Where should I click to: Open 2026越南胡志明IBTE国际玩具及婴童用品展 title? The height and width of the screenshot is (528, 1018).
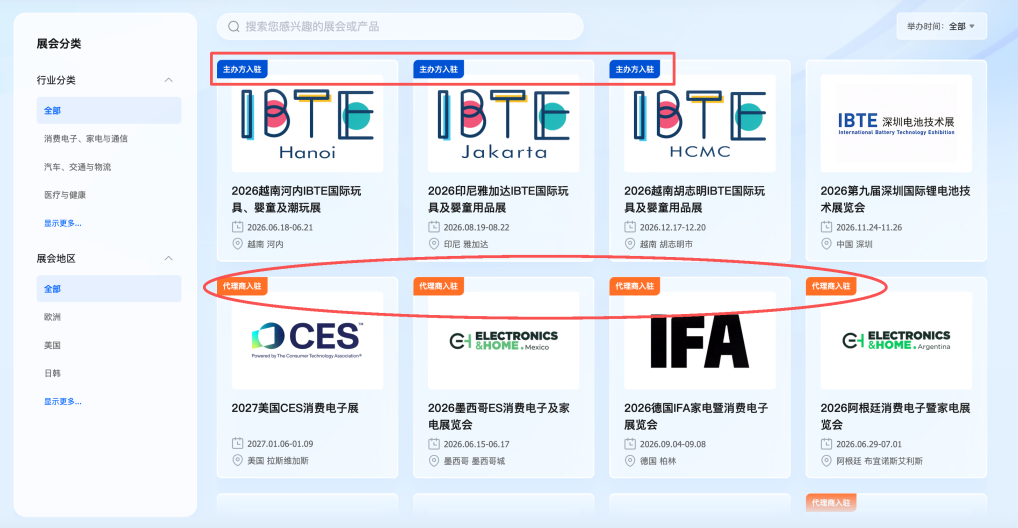click(x=695, y=199)
